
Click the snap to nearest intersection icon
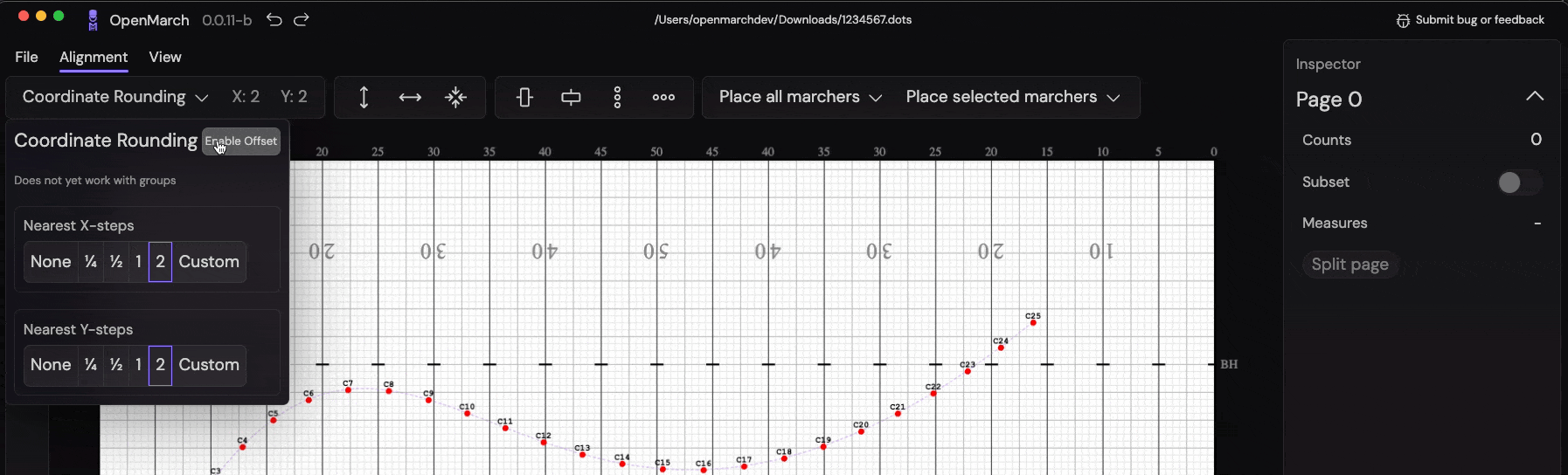(455, 97)
